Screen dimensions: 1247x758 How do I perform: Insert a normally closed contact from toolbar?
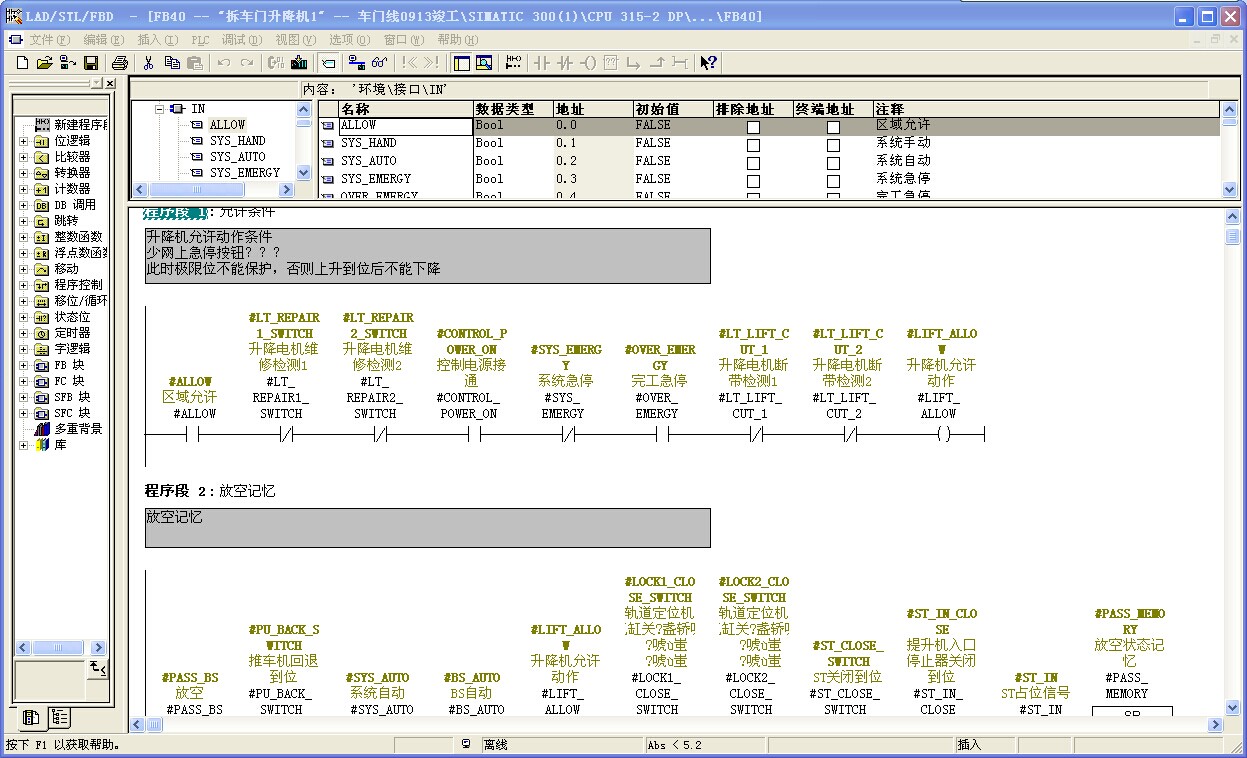[566, 63]
